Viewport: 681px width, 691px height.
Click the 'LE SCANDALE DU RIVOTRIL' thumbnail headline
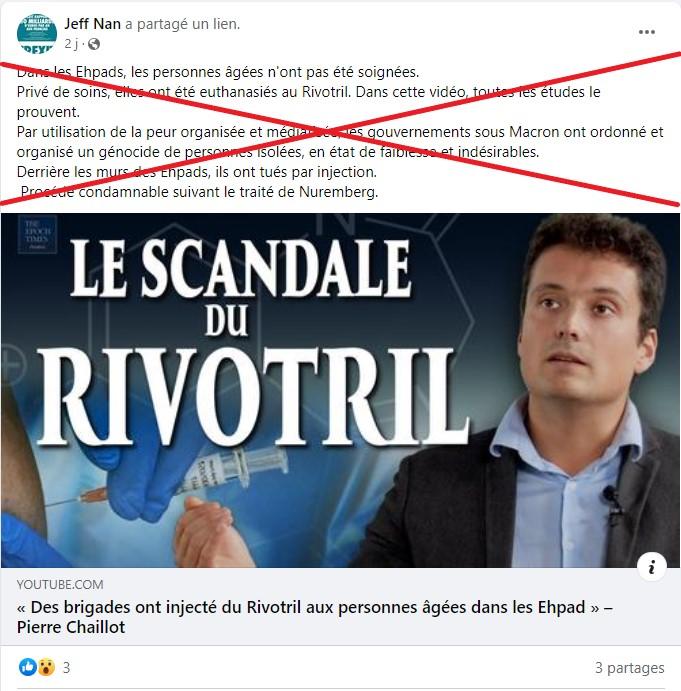pyautogui.click(x=251, y=342)
